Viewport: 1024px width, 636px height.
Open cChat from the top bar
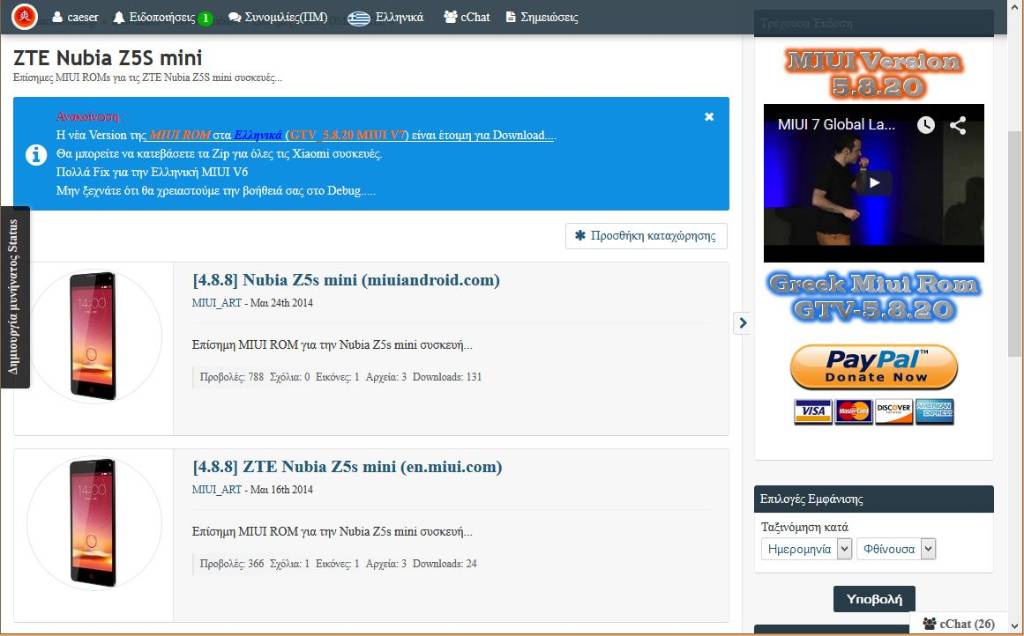[x=466, y=17]
